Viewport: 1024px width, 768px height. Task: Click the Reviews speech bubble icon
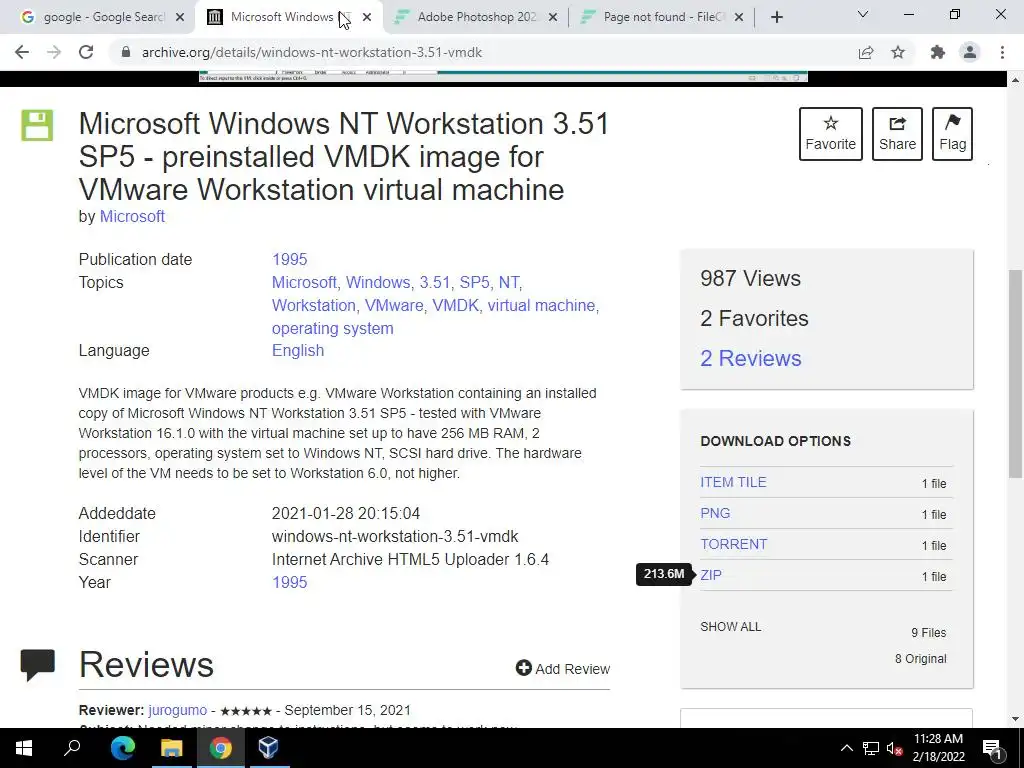(37, 665)
